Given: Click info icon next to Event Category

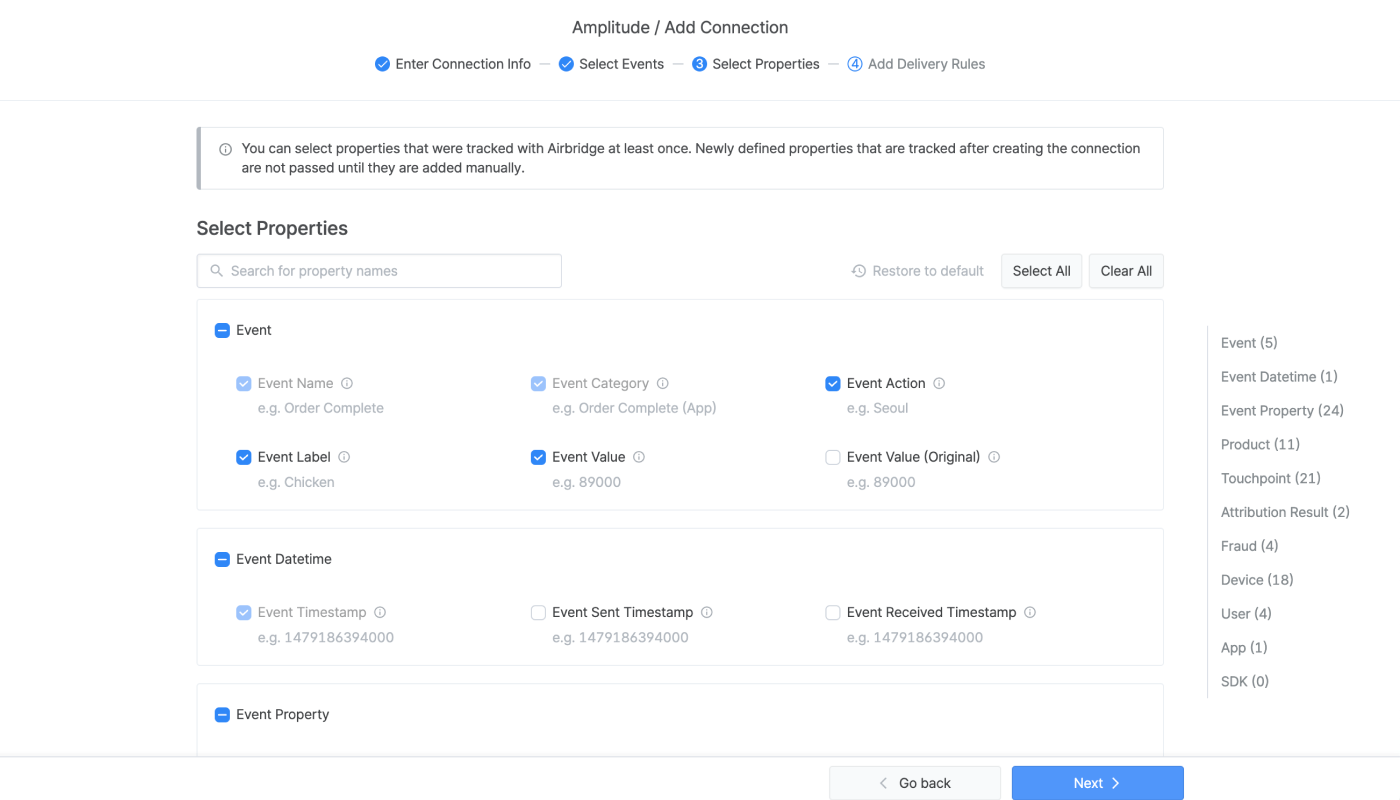Looking at the screenshot, I should [663, 383].
